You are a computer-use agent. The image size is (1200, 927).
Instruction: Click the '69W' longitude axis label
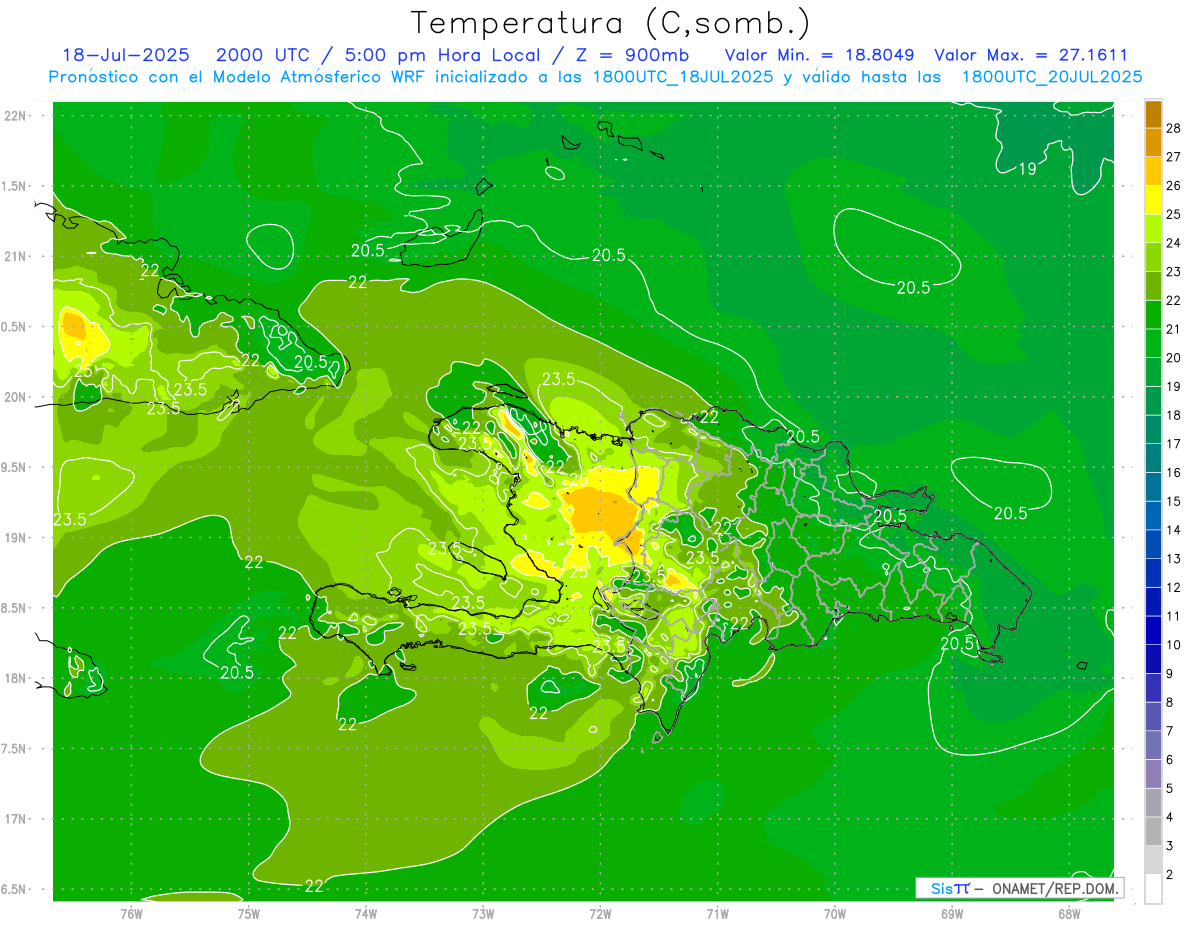tap(952, 913)
